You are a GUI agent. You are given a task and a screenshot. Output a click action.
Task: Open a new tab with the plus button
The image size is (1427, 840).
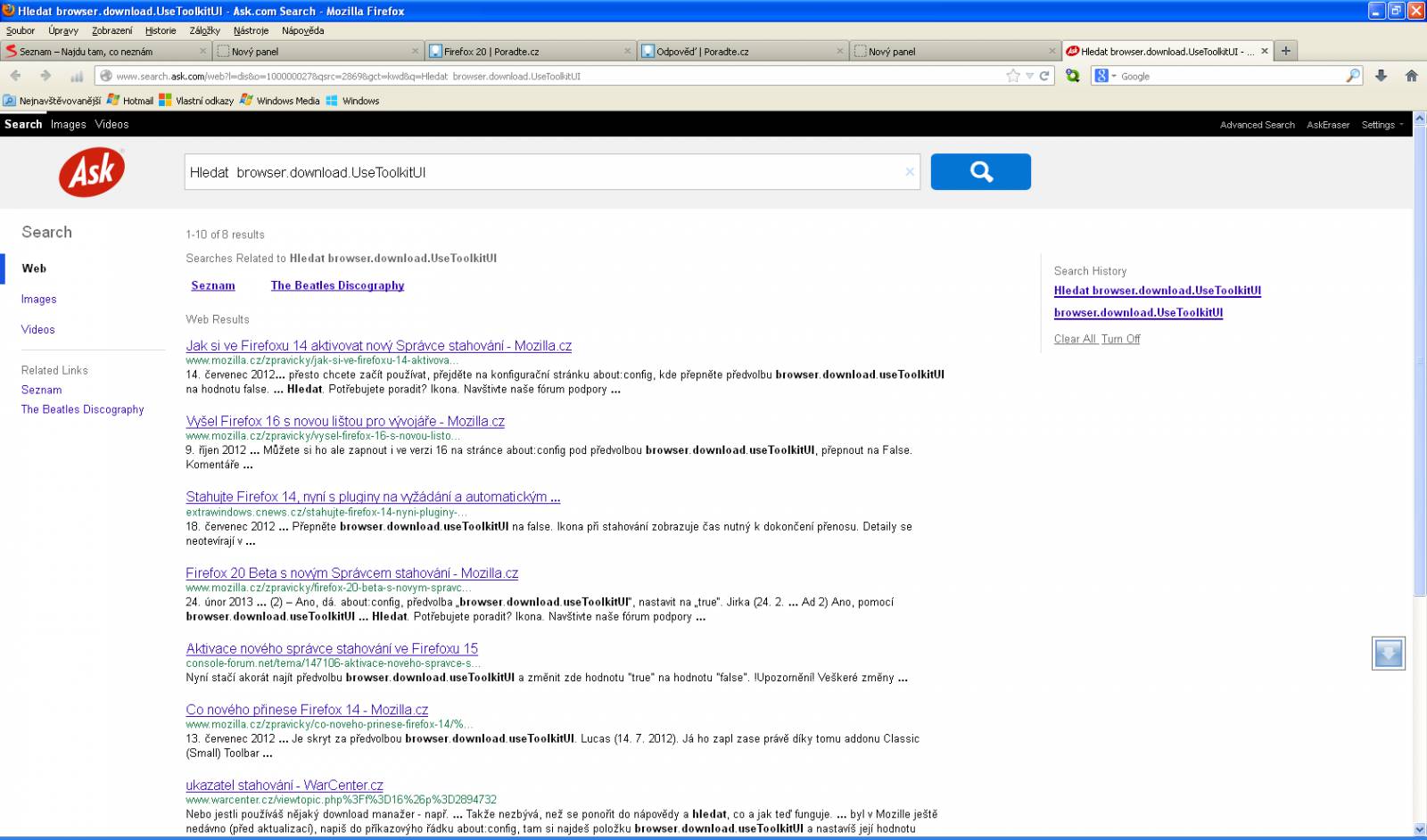[1286, 51]
